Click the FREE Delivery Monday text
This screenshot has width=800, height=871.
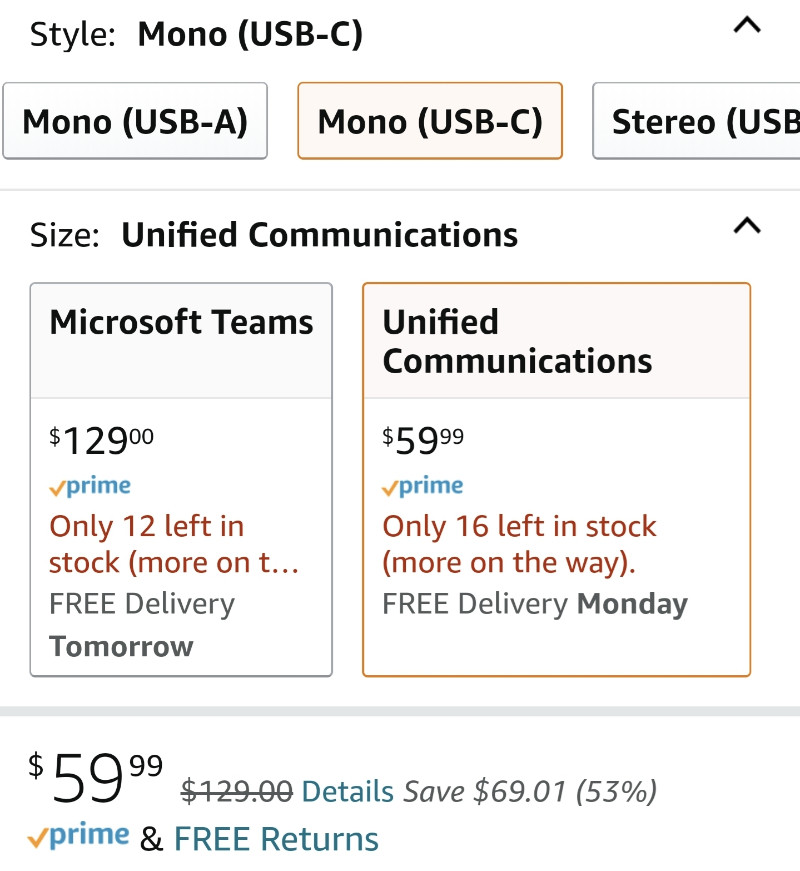point(535,604)
